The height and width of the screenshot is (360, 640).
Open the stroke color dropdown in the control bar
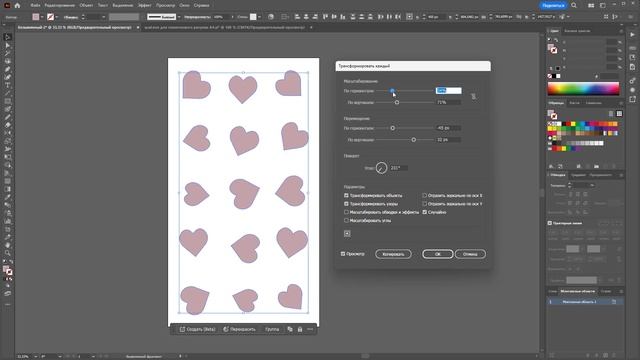56,17
